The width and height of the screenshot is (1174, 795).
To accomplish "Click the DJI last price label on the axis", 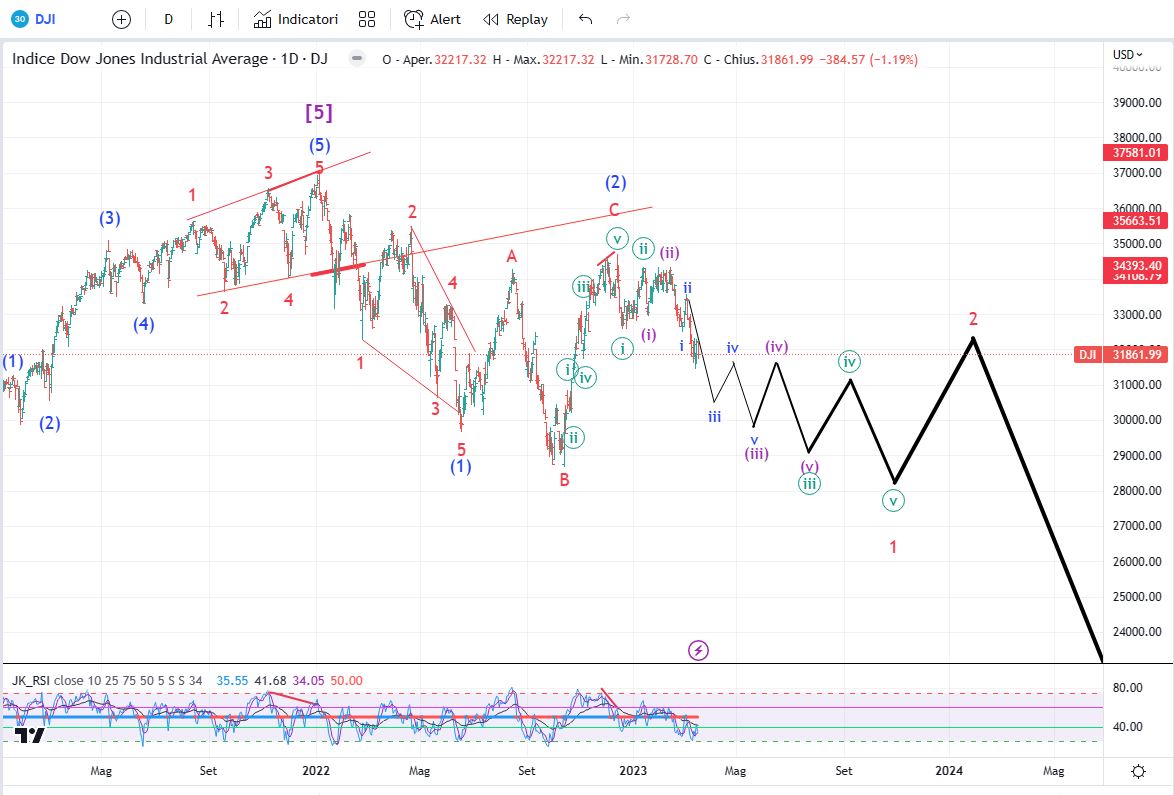I will pos(1120,355).
